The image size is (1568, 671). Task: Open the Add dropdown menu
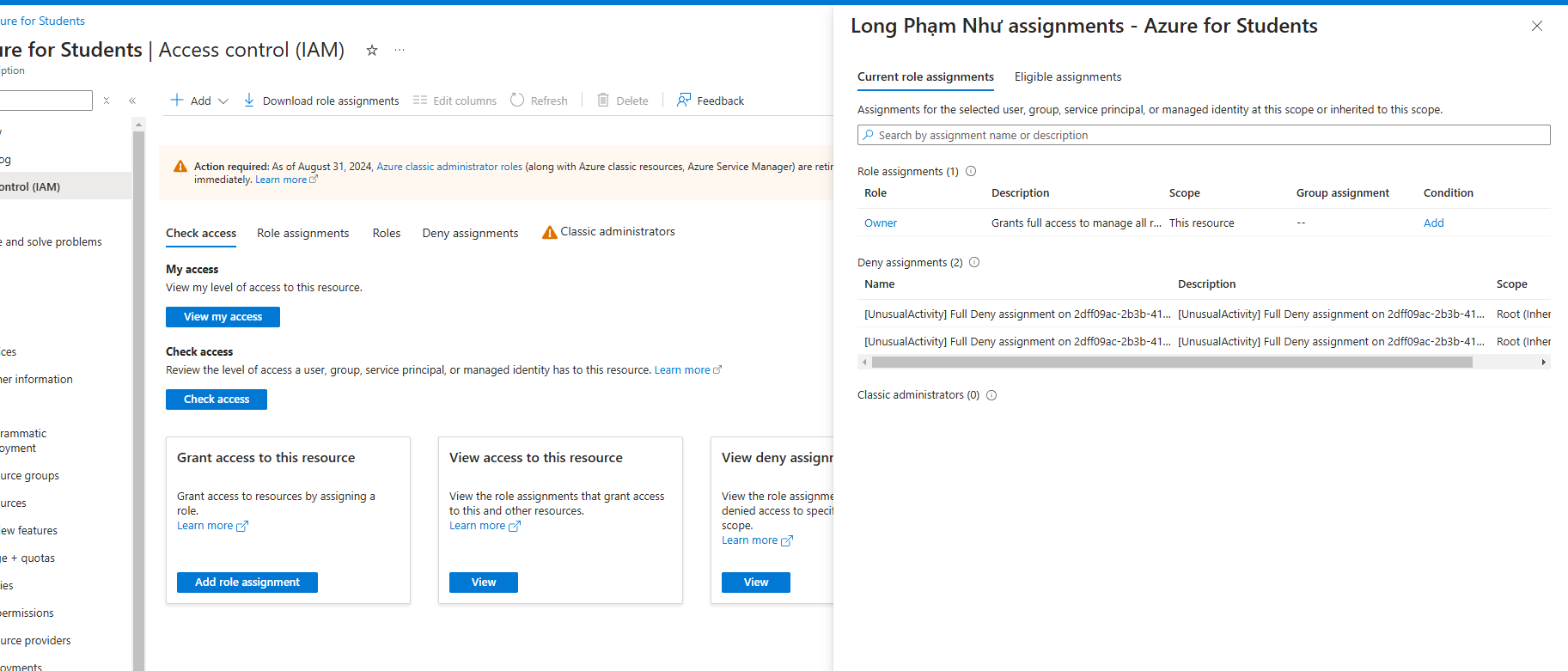pyautogui.click(x=199, y=101)
